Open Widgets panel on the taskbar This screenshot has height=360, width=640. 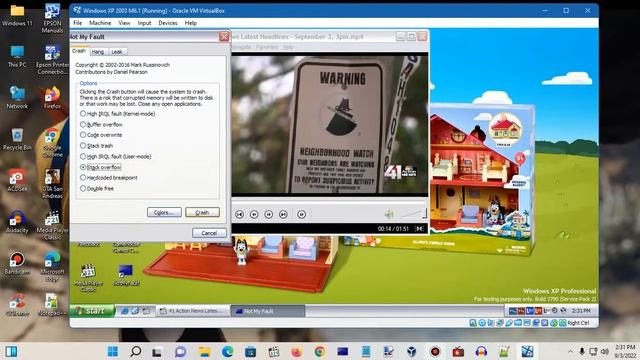coord(11,351)
